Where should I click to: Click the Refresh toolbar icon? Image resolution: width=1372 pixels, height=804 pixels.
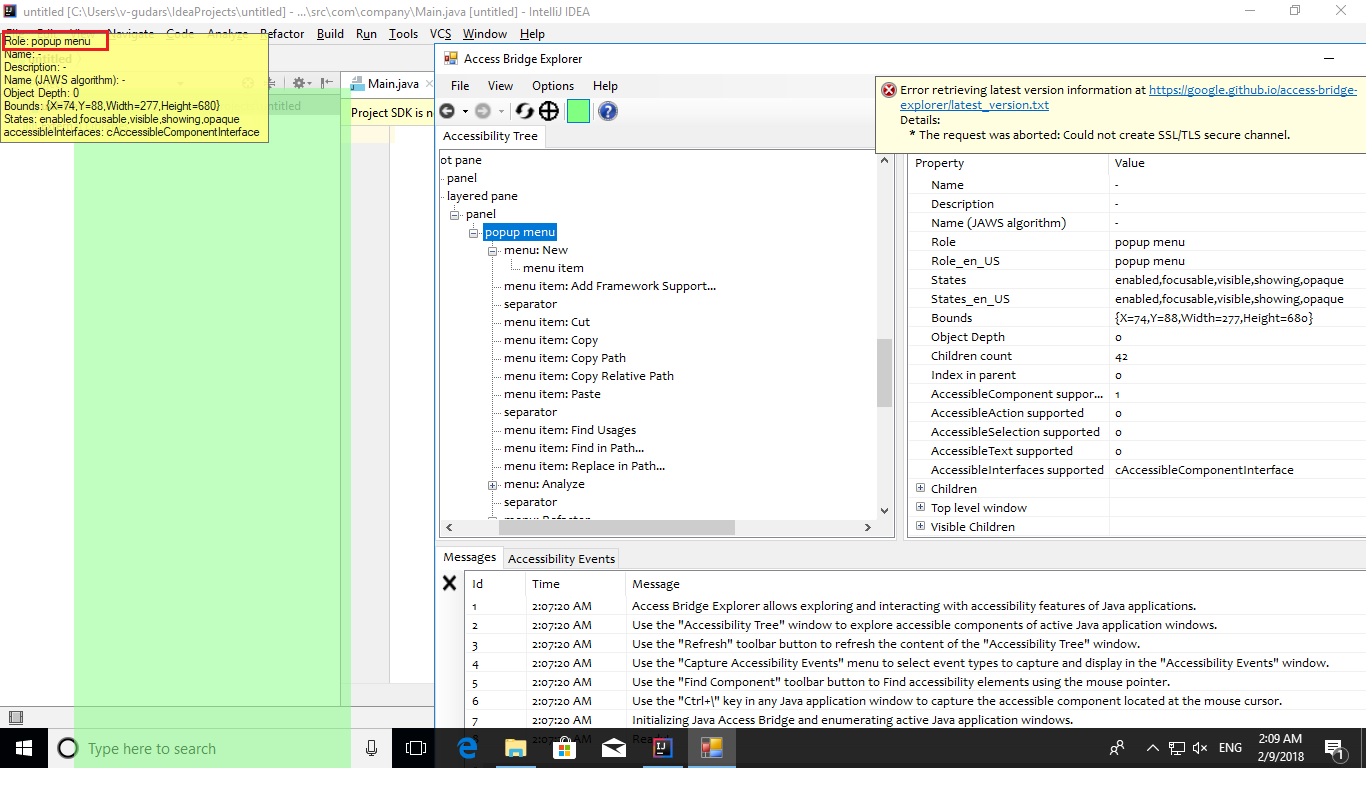pos(524,111)
